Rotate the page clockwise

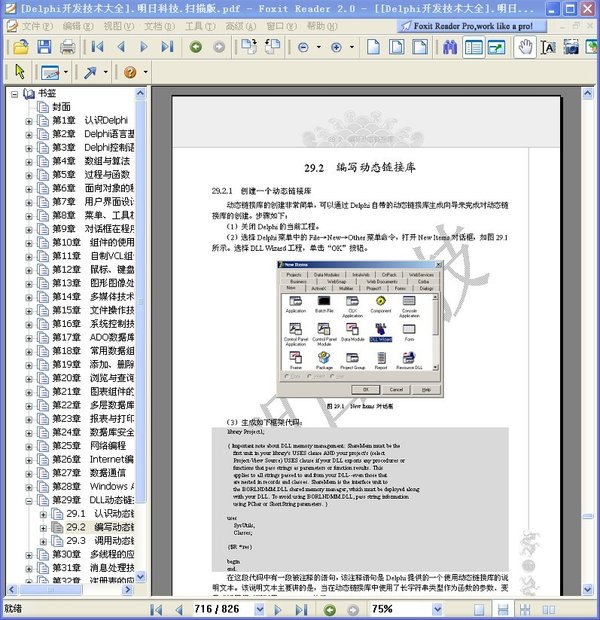coord(249,46)
